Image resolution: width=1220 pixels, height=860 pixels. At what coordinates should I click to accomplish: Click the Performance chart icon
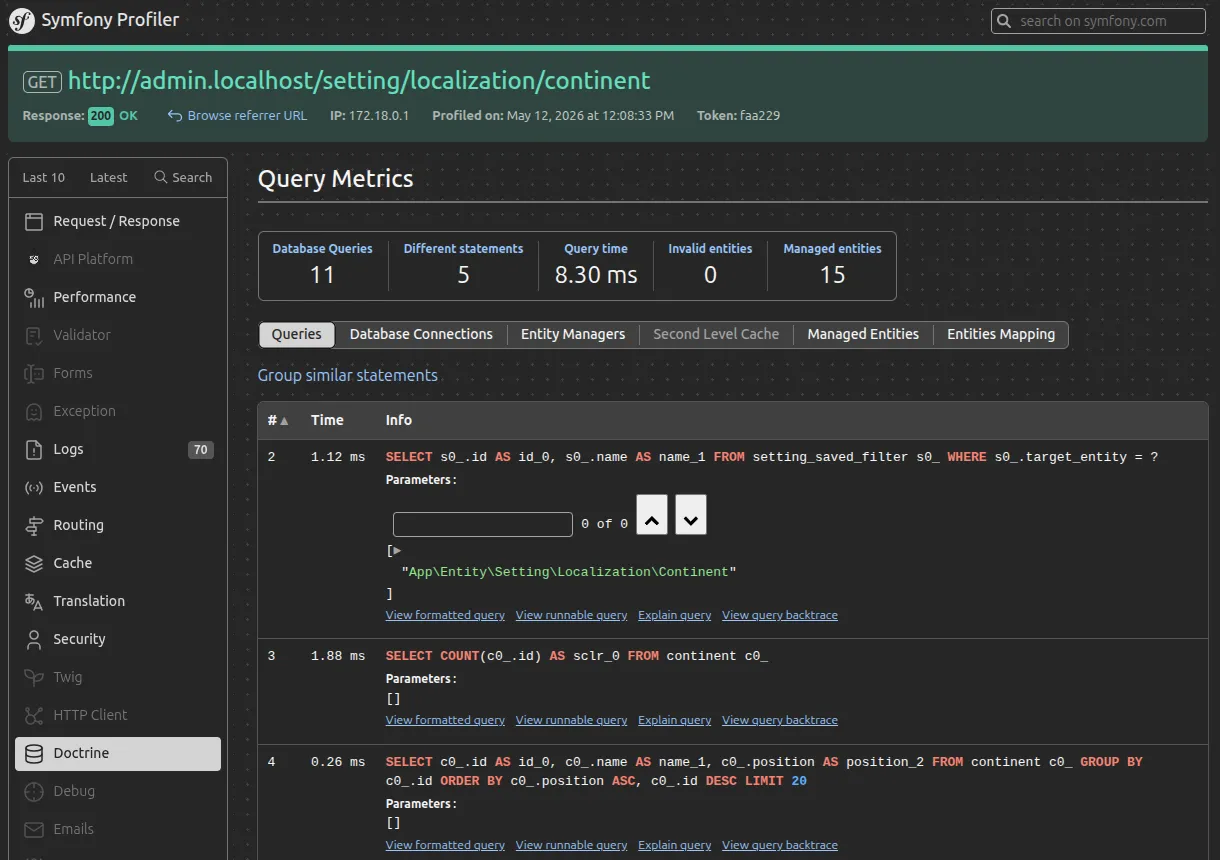click(34, 297)
